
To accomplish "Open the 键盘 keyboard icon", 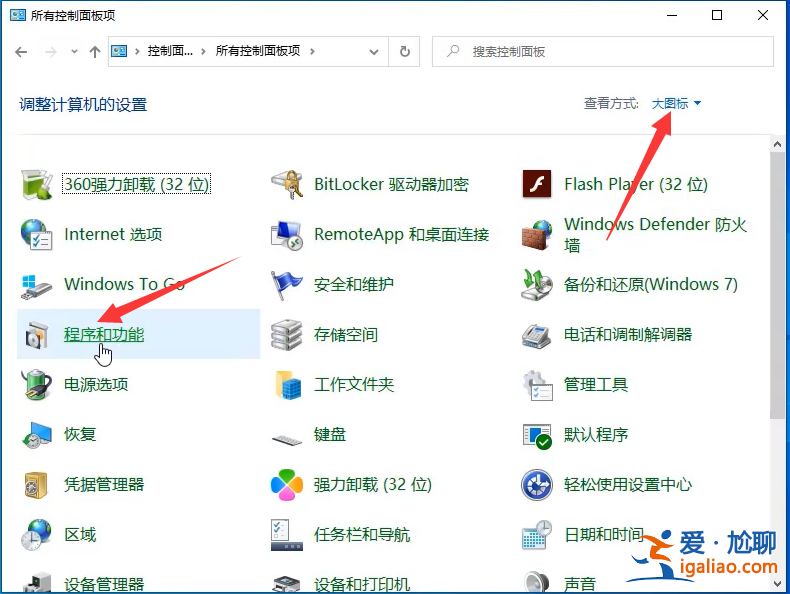I will point(287,440).
